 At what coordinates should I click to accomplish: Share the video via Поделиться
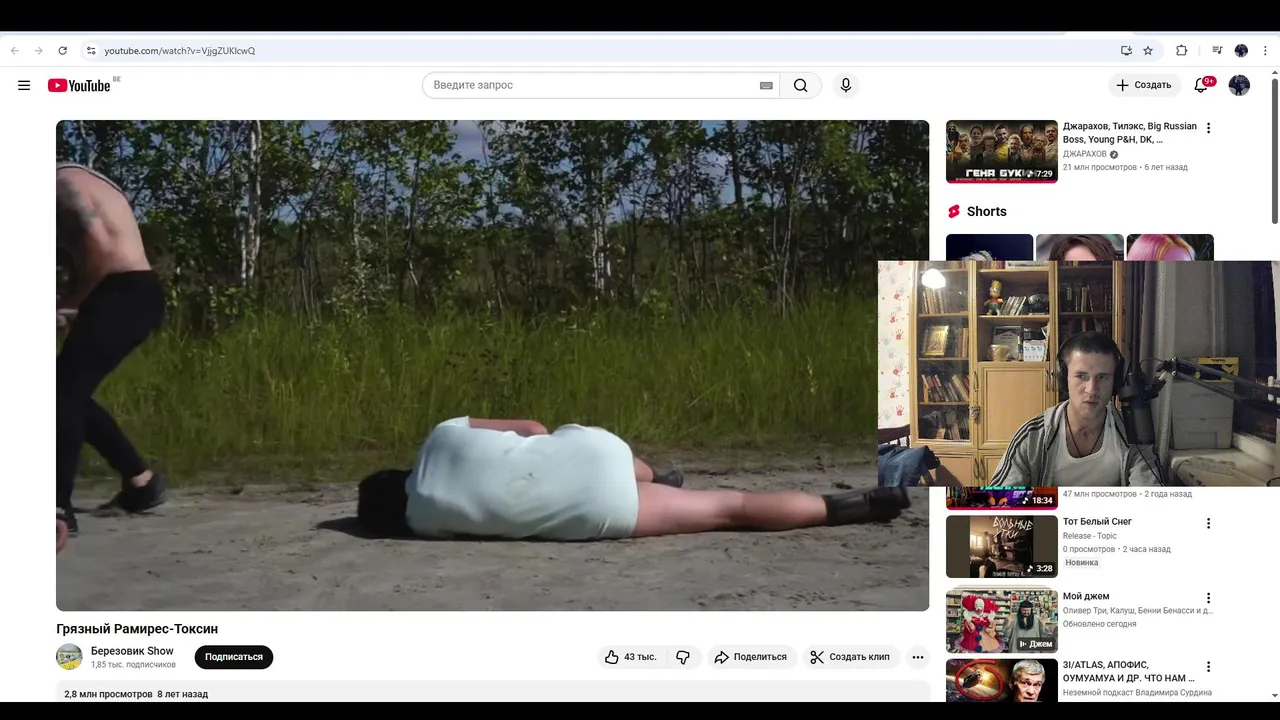750,657
